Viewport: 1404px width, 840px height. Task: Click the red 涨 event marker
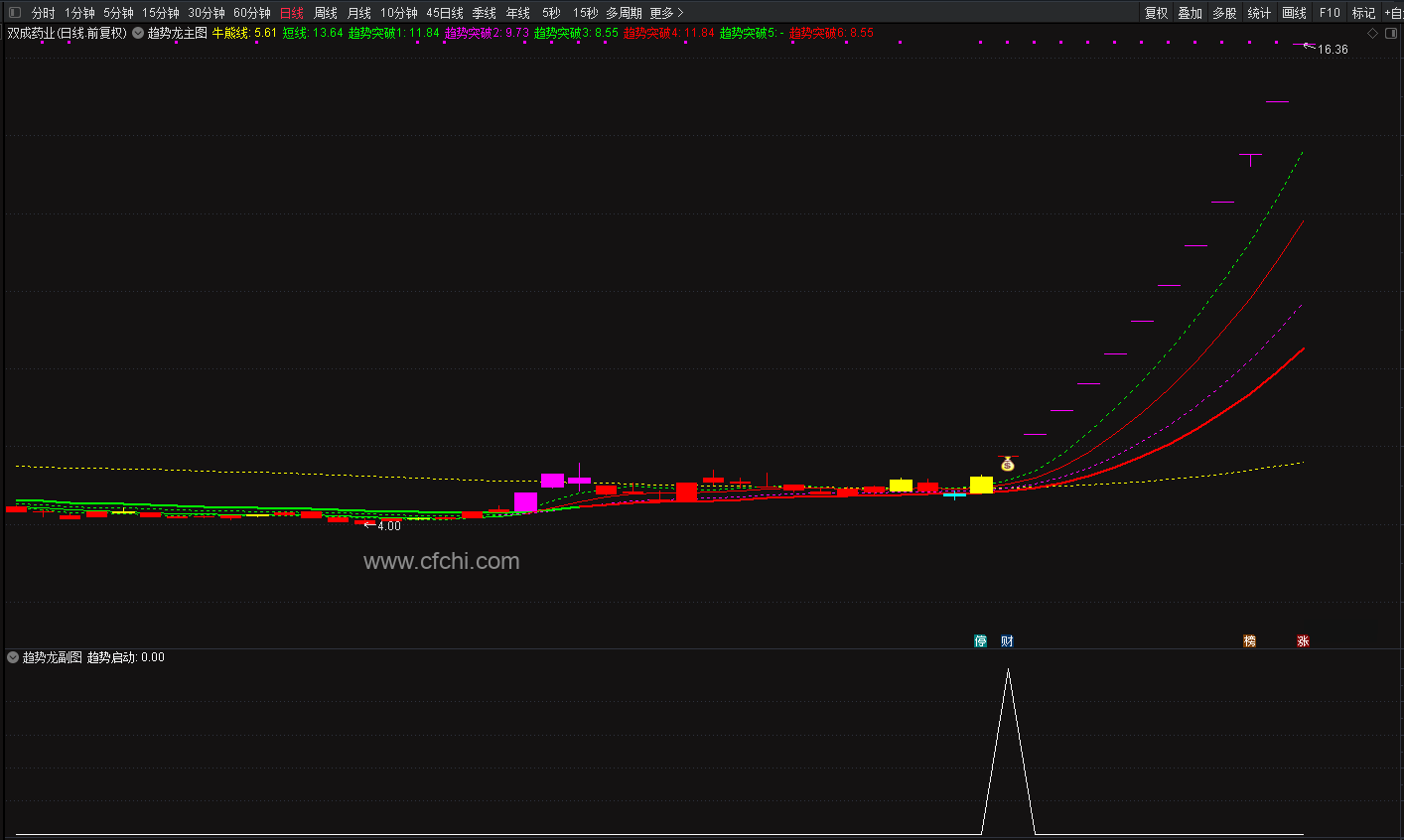1303,641
